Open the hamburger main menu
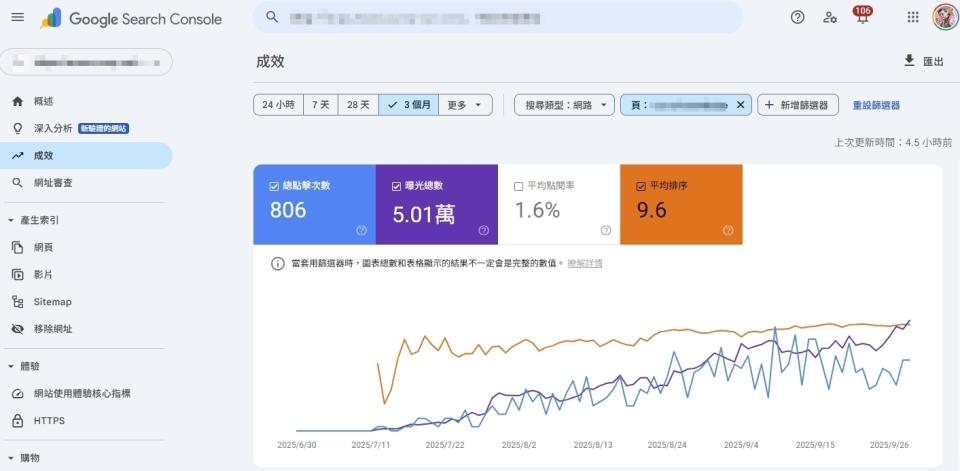Image resolution: width=960 pixels, height=471 pixels. click(17, 17)
